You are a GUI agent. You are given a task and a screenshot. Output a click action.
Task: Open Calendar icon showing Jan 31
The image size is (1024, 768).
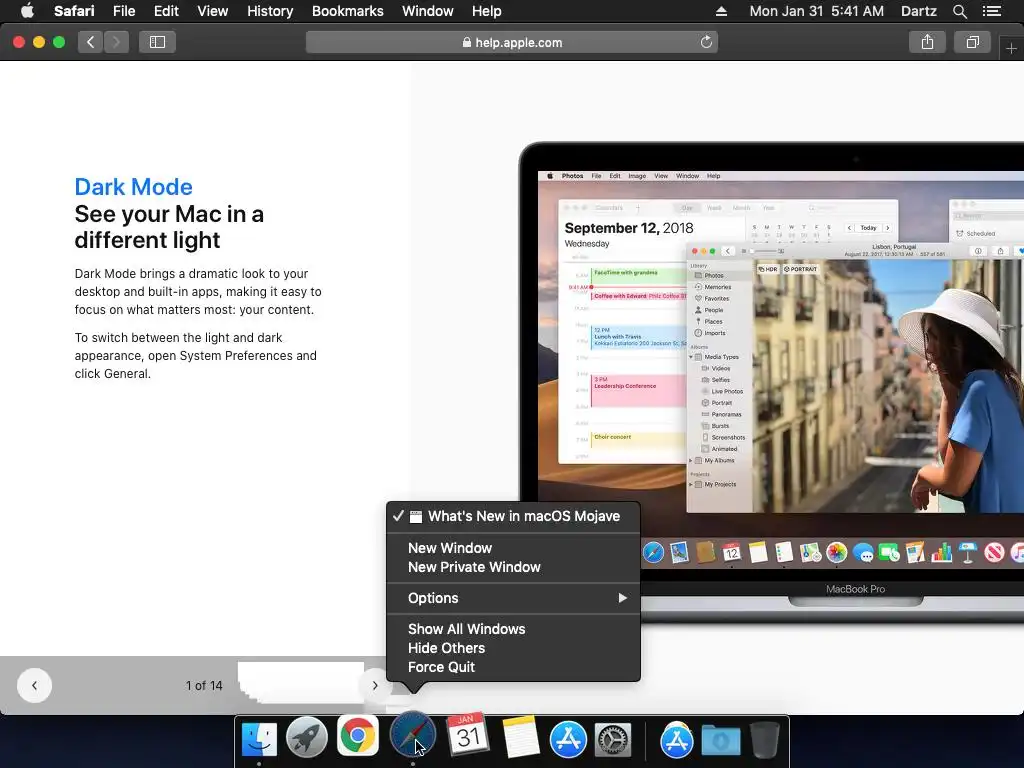coord(468,735)
